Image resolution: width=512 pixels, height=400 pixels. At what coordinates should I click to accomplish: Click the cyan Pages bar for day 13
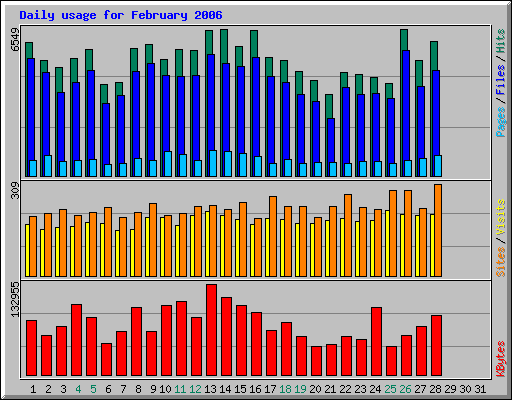coord(213,163)
